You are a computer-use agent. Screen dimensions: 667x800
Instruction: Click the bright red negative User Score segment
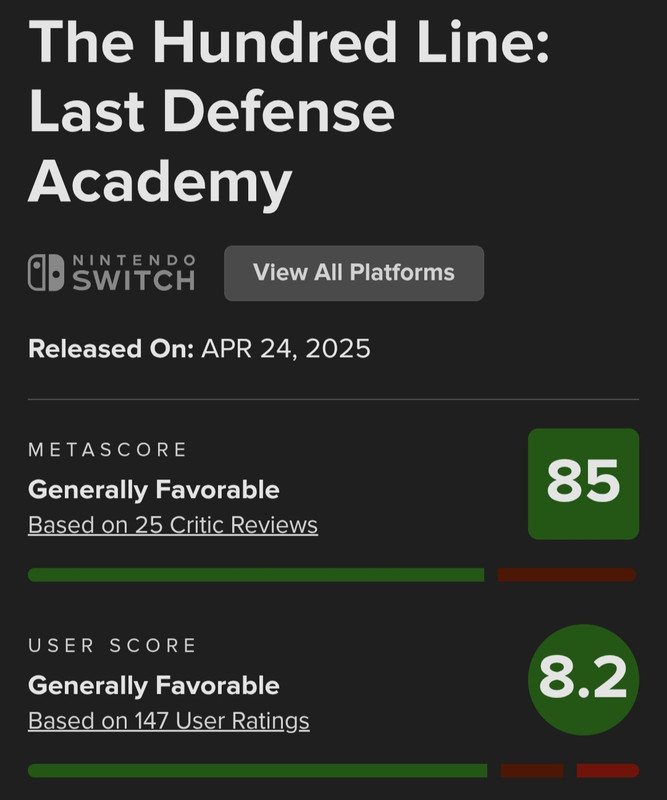607,770
